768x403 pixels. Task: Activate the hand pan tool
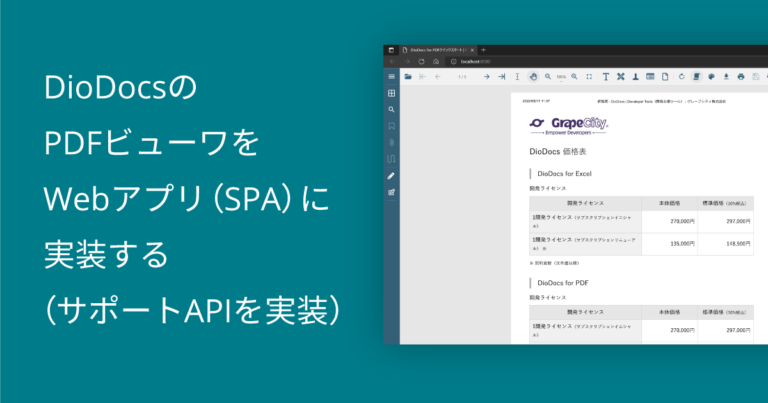pyautogui.click(x=533, y=77)
